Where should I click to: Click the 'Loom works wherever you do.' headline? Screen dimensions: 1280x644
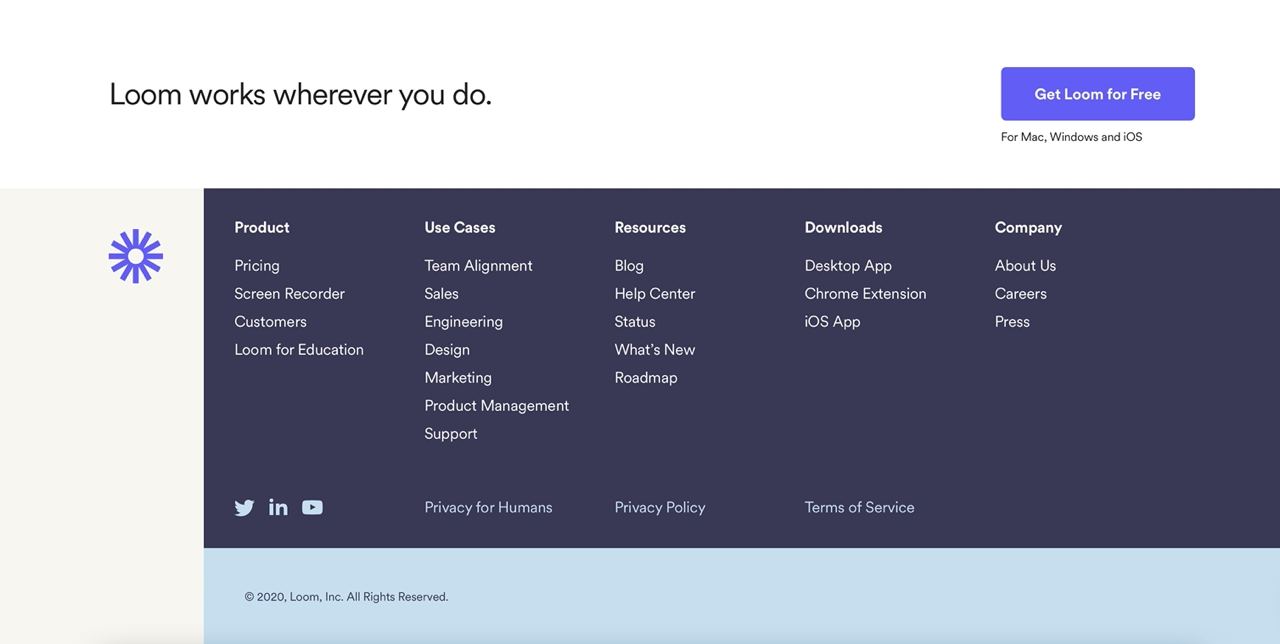(300, 94)
